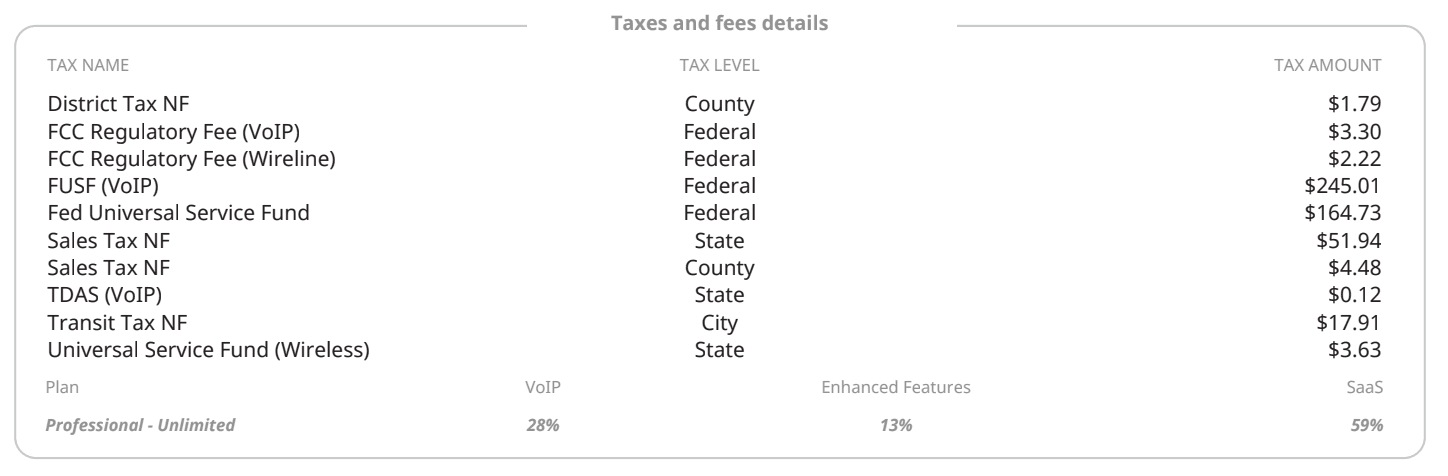Click the Taxes and fees details heading
Viewport: 1448px width, 476px height.
pos(719,23)
